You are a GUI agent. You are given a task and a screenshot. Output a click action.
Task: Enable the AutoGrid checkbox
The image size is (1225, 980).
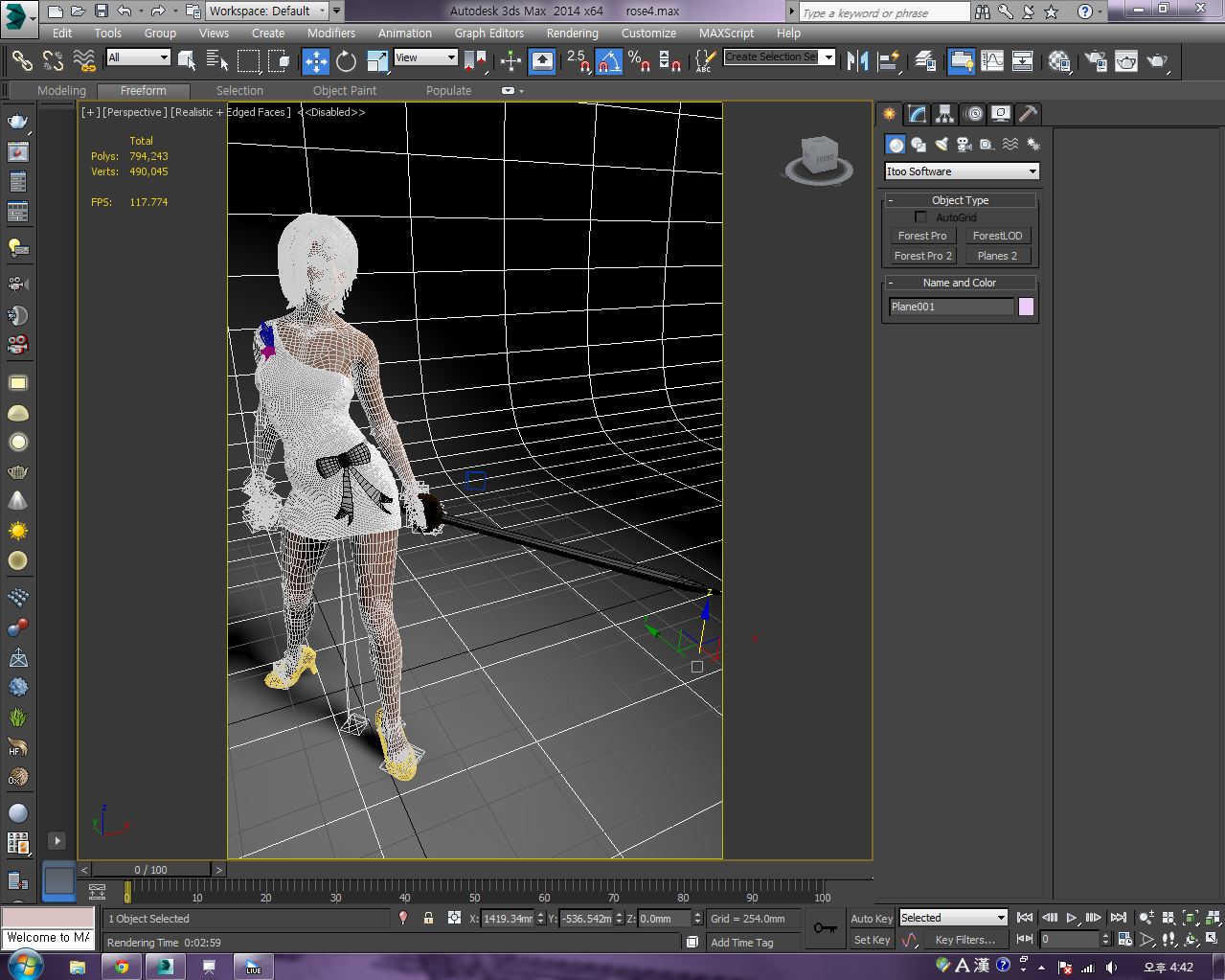point(921,217)
